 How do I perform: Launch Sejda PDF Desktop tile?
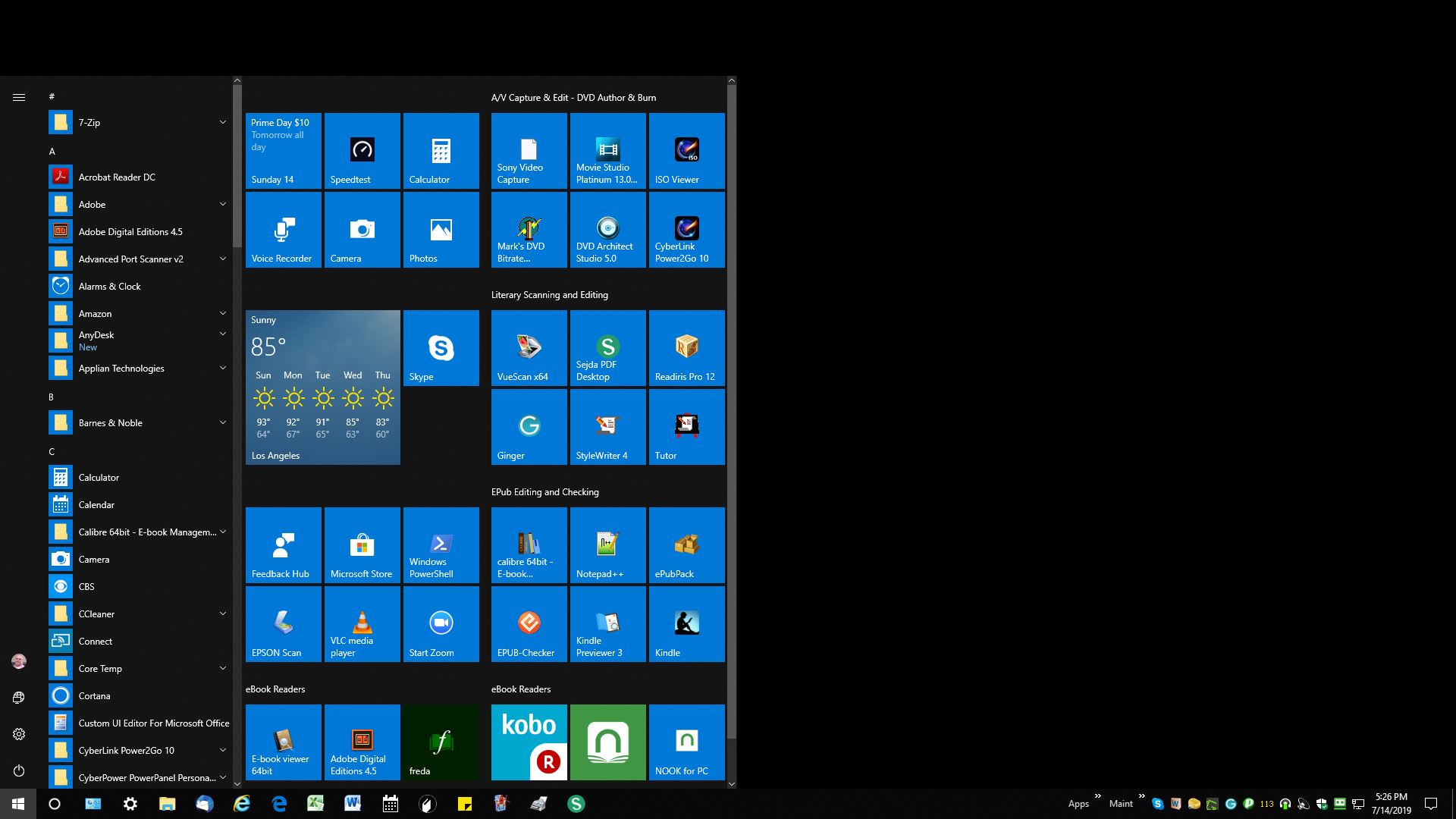607,348
